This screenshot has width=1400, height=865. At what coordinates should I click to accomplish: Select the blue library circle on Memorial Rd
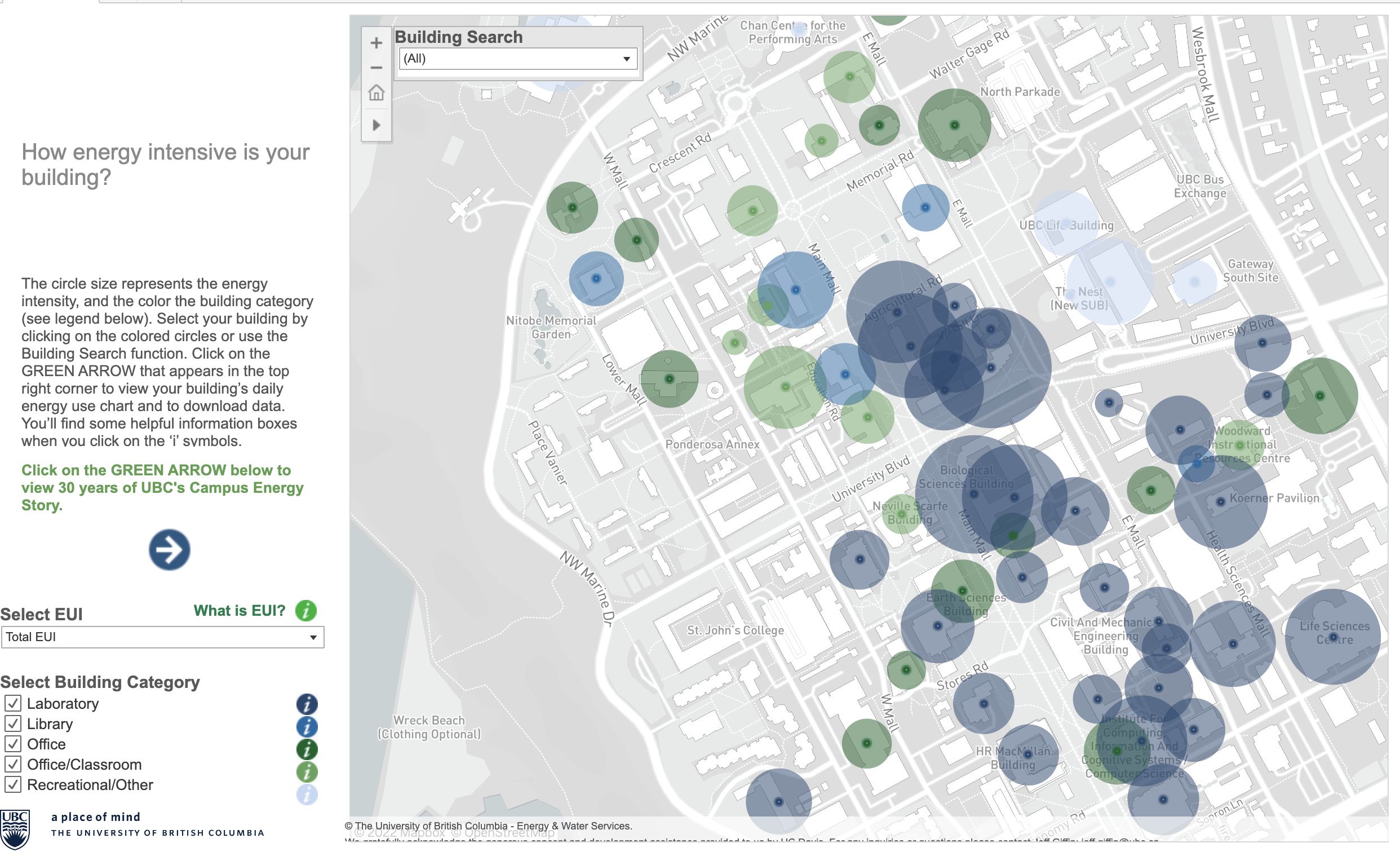925,208
